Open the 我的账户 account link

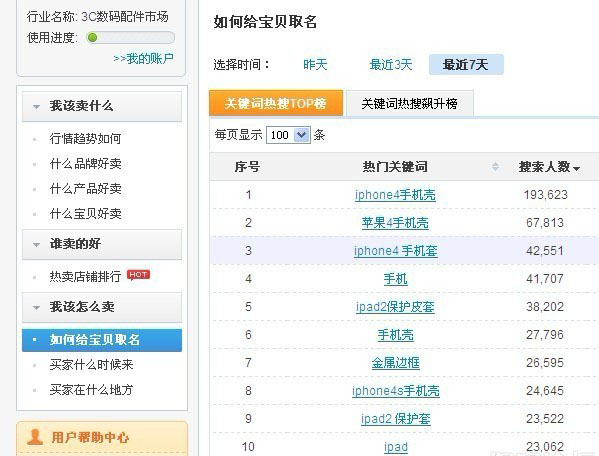[144, 58]
